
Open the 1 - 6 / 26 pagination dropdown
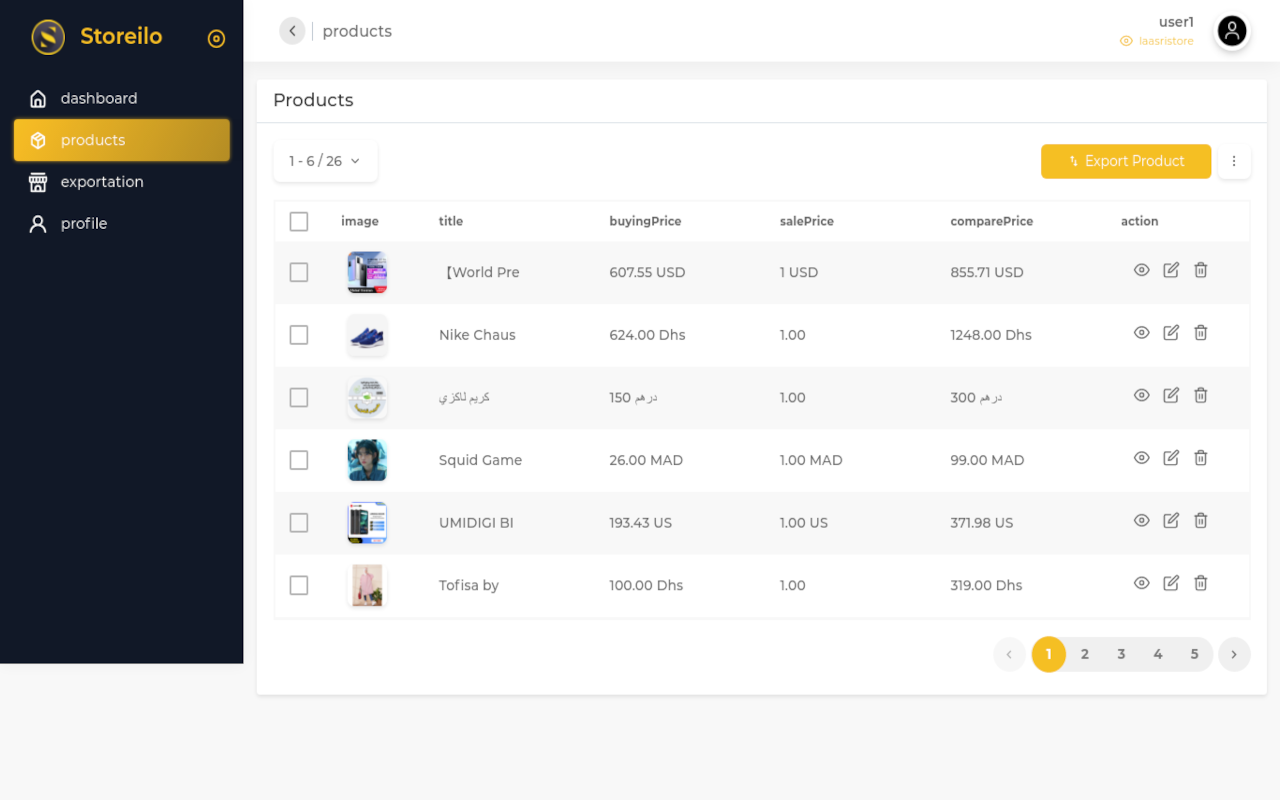(x=325, y=160)
